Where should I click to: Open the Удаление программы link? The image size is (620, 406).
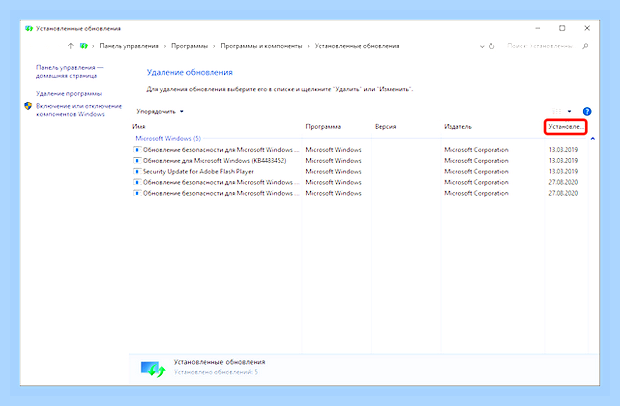69,94
